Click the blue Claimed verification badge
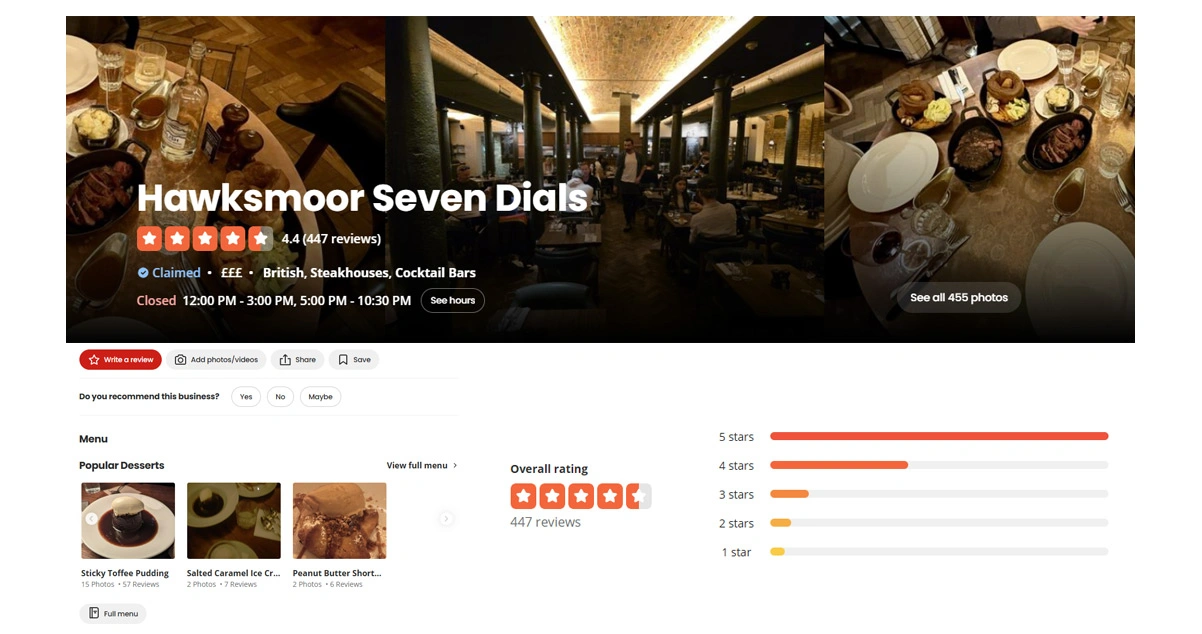This screenshot has width=1202, height=634. (x=143, y=273)
